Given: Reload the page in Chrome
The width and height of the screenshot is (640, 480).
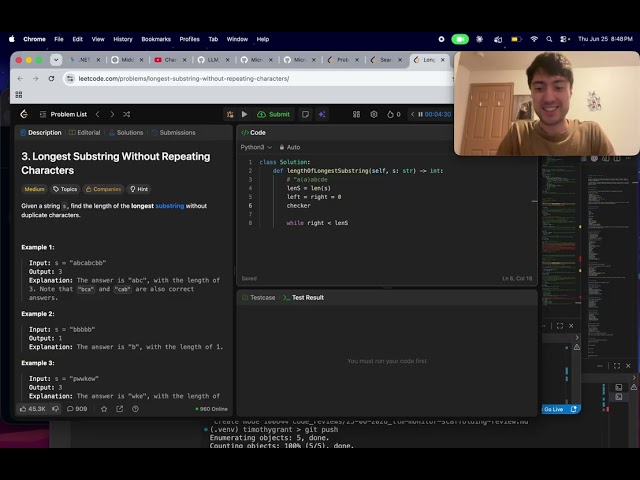Looking at the screenshot, I should tap(51, 78).
